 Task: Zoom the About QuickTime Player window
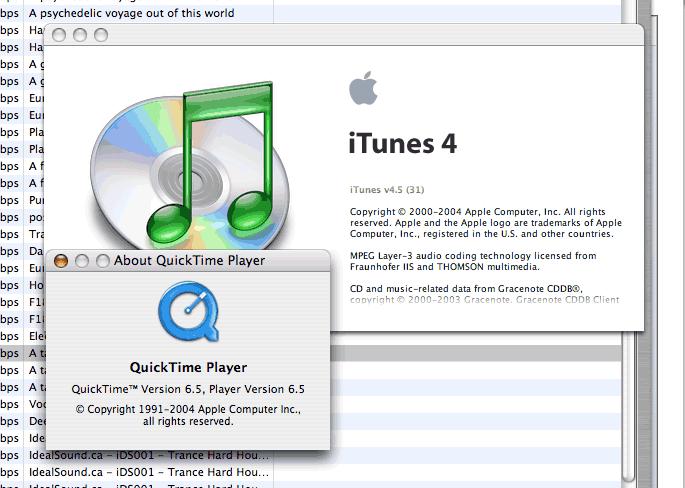pos(103,261)
